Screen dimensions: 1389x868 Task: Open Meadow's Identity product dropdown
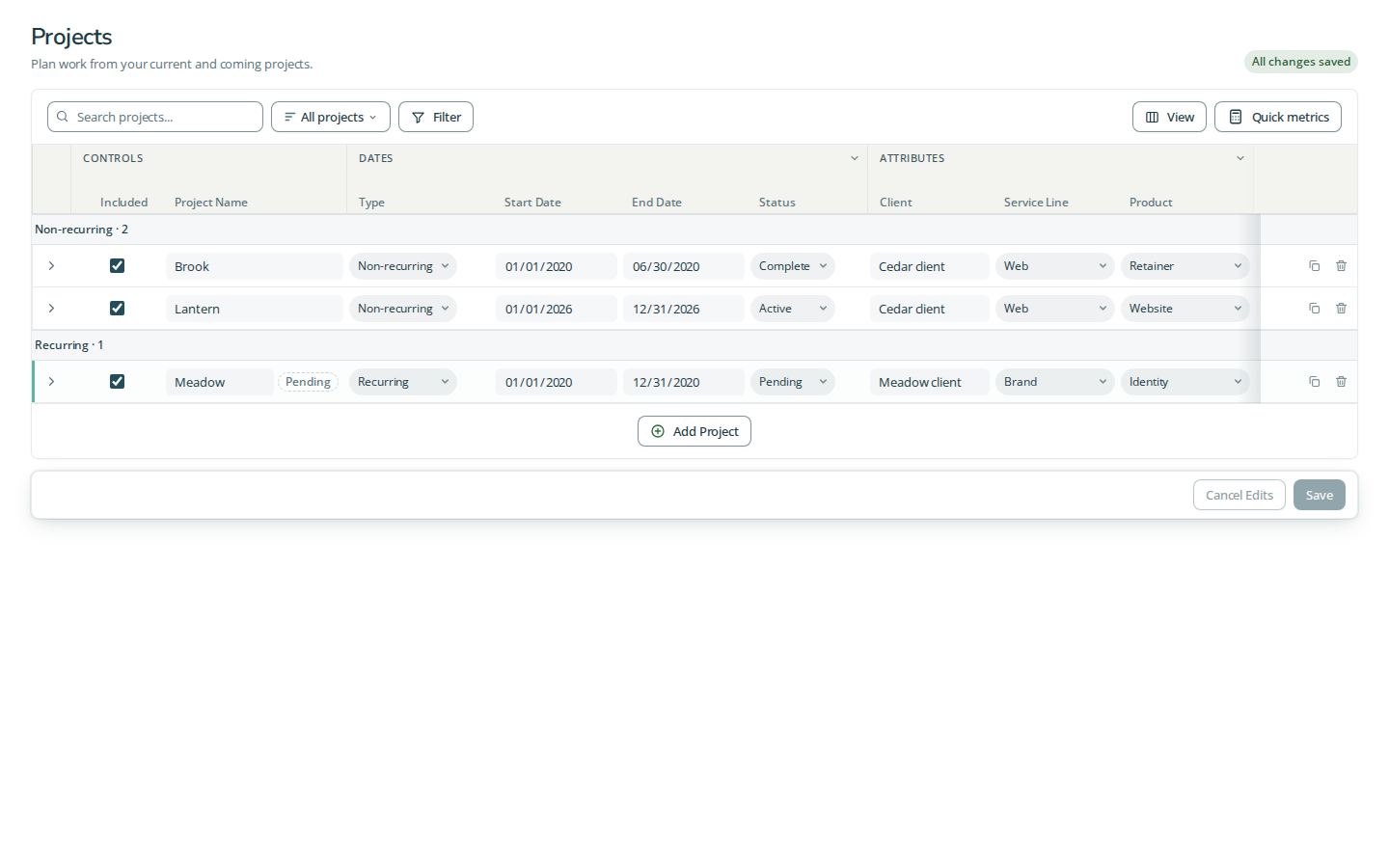1185,382
